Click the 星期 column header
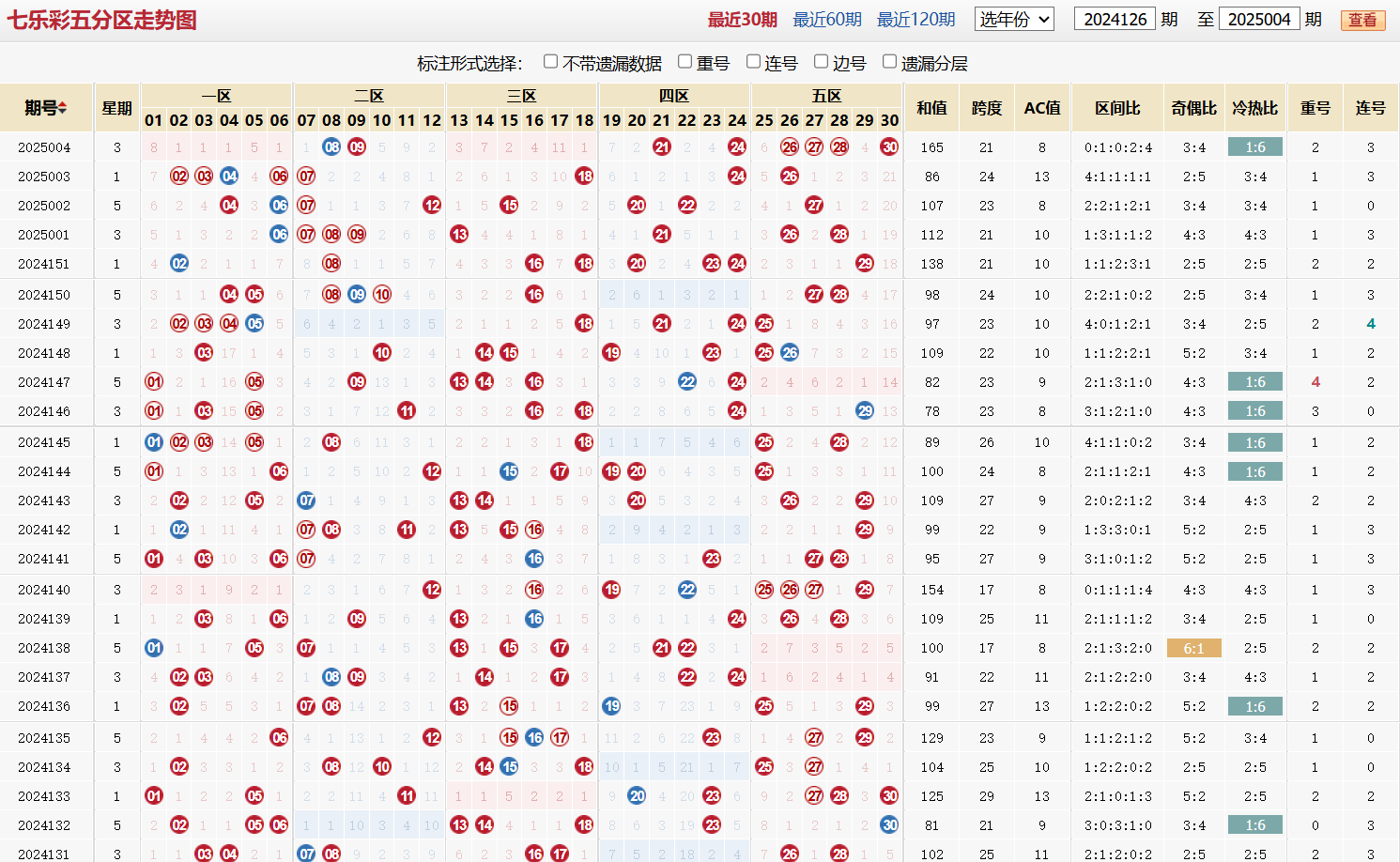Screen dimensions: 1400x862 116,108
